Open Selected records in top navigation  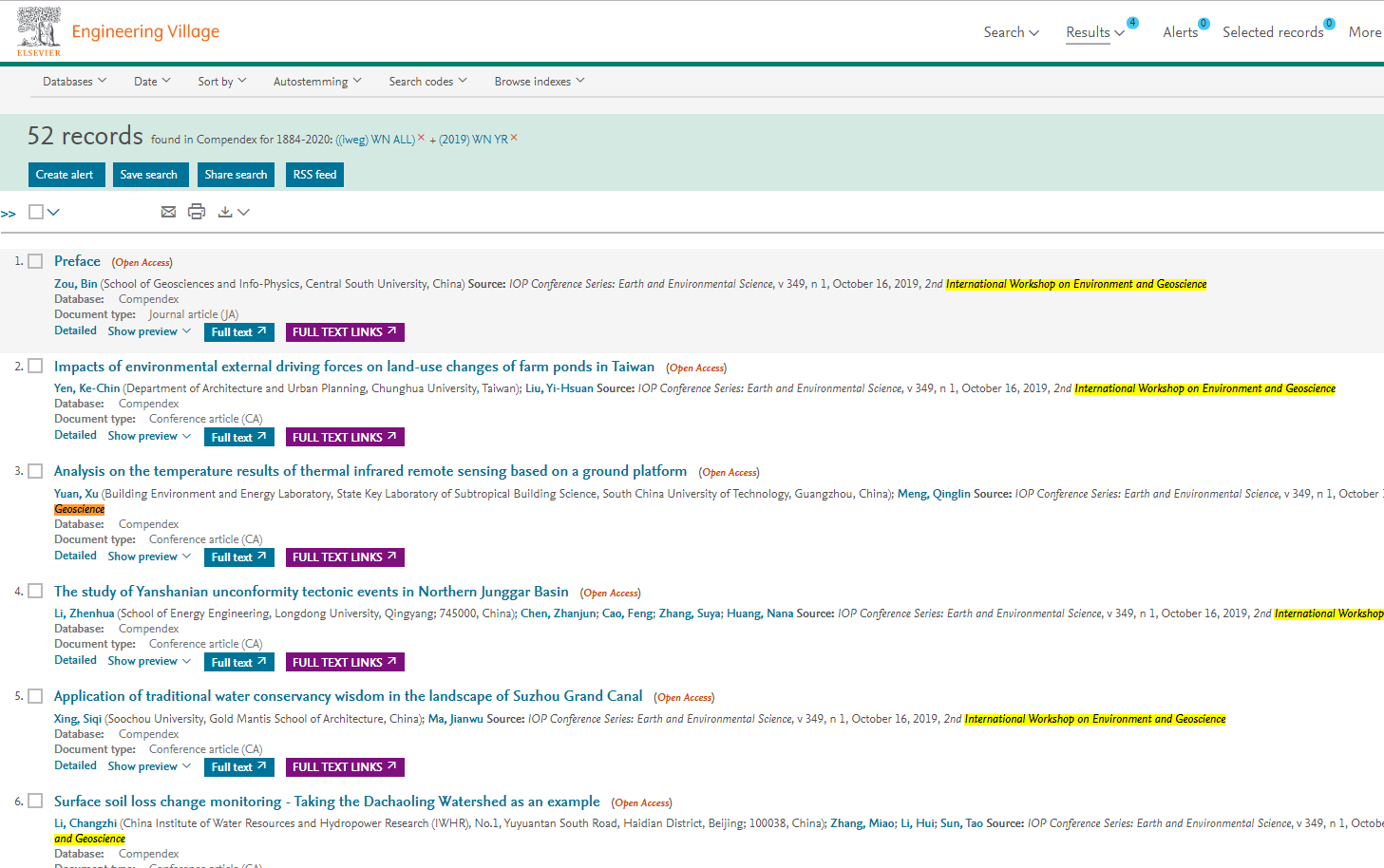pyautogui.click(x=1273, y=32)
